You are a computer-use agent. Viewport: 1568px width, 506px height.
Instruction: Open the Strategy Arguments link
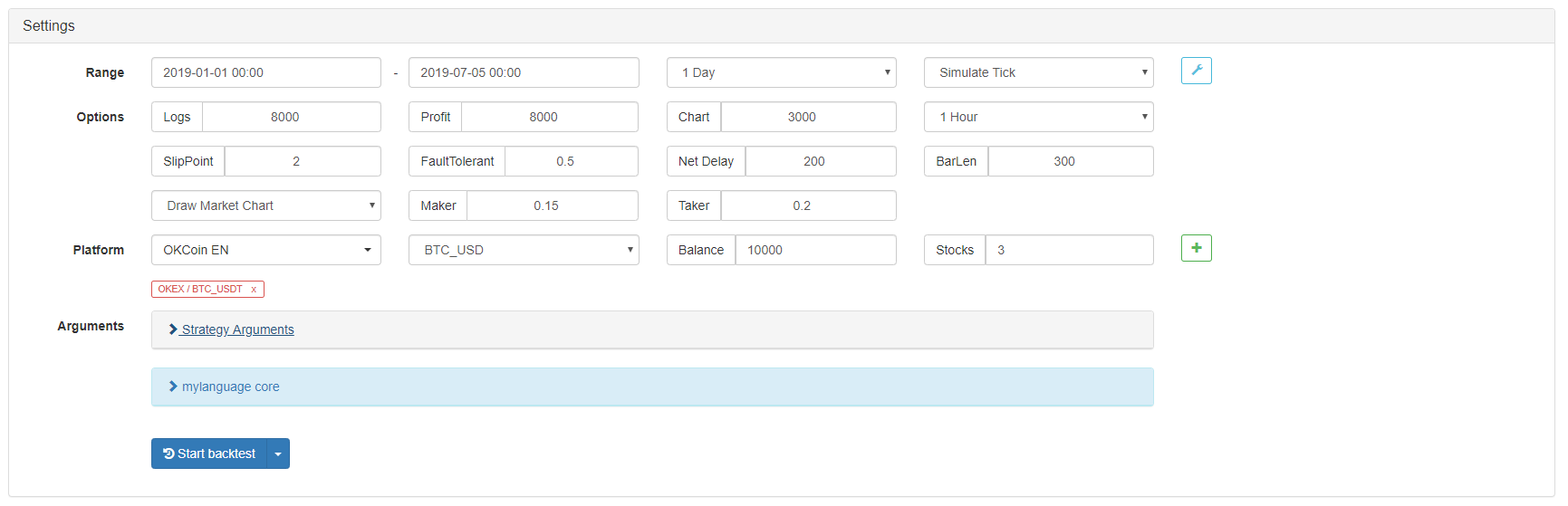[x=237, y=329]
